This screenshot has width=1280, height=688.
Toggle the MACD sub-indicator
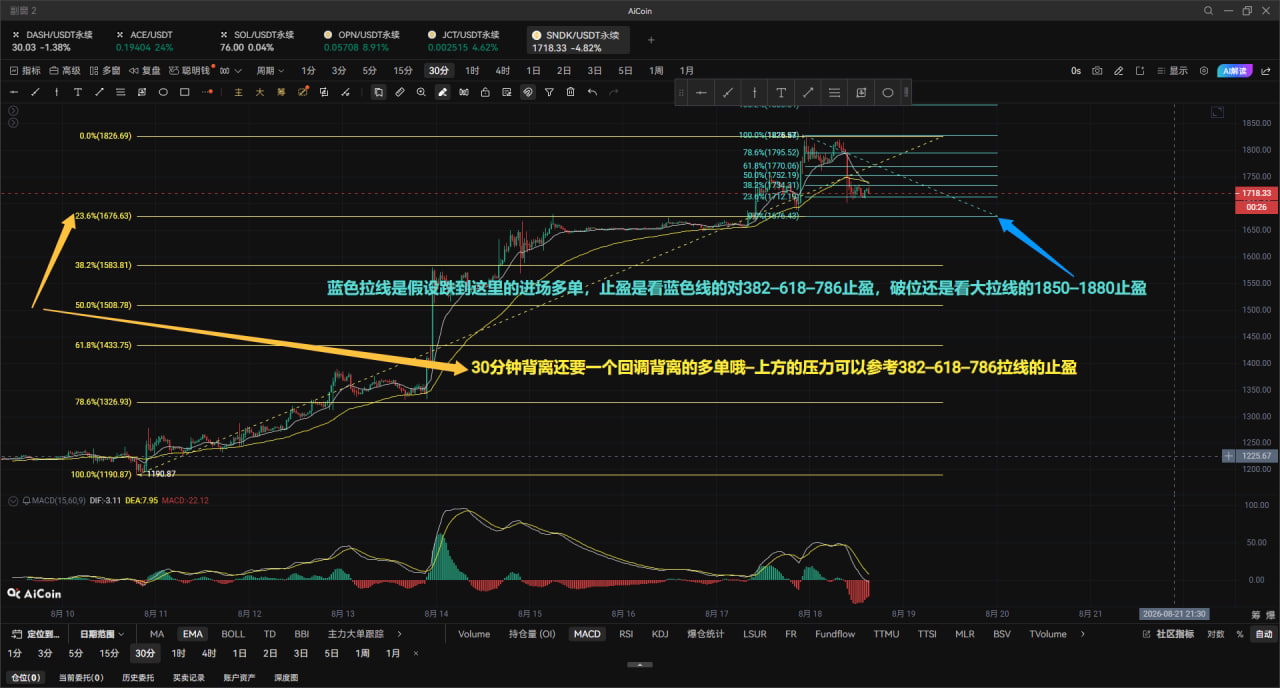(587, 634)
